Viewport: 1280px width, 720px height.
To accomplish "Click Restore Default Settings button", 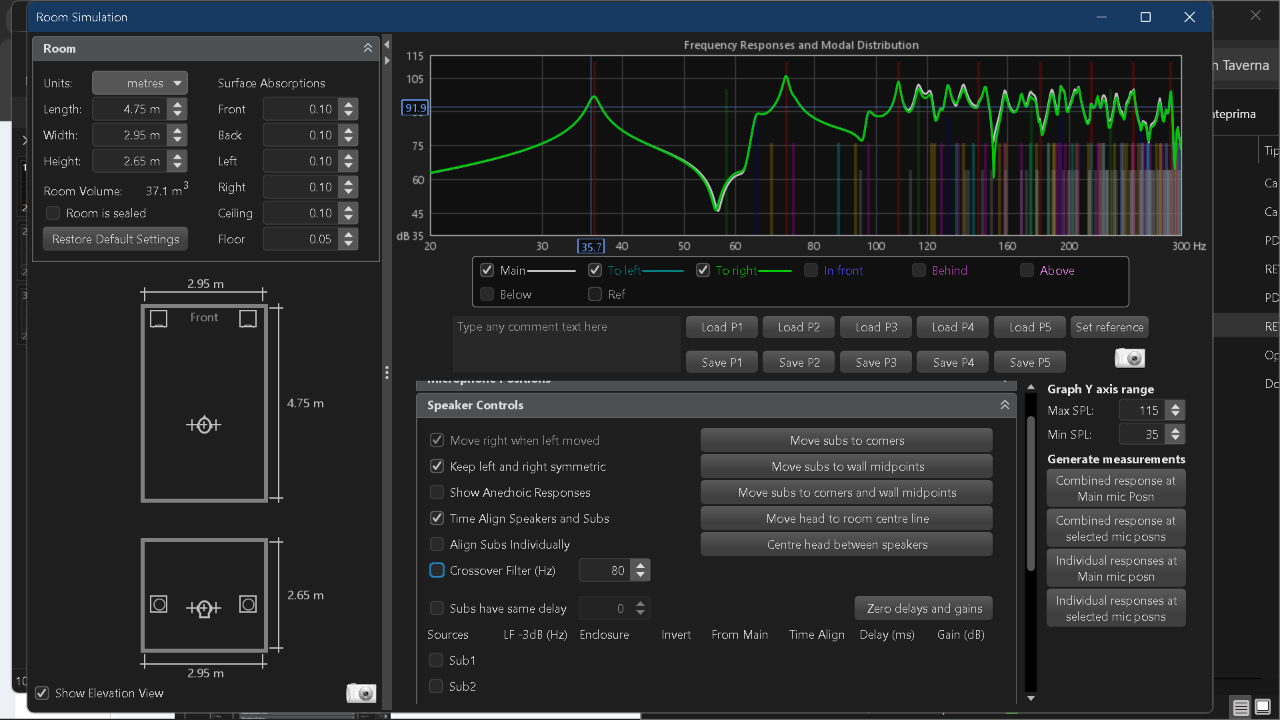I will pos(115,239).
